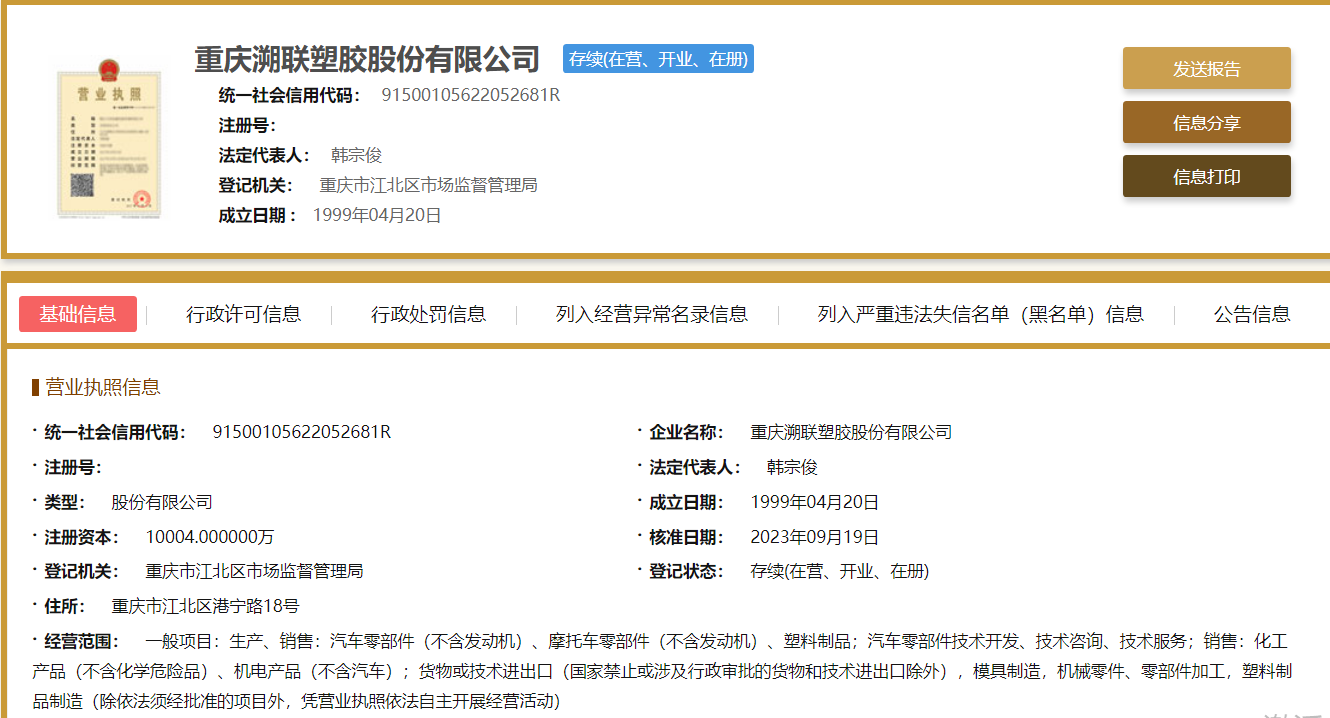Viewport: 1330px width, 718px height.
Task: Click the 信息打印 button
Action: pos(1206,176)
